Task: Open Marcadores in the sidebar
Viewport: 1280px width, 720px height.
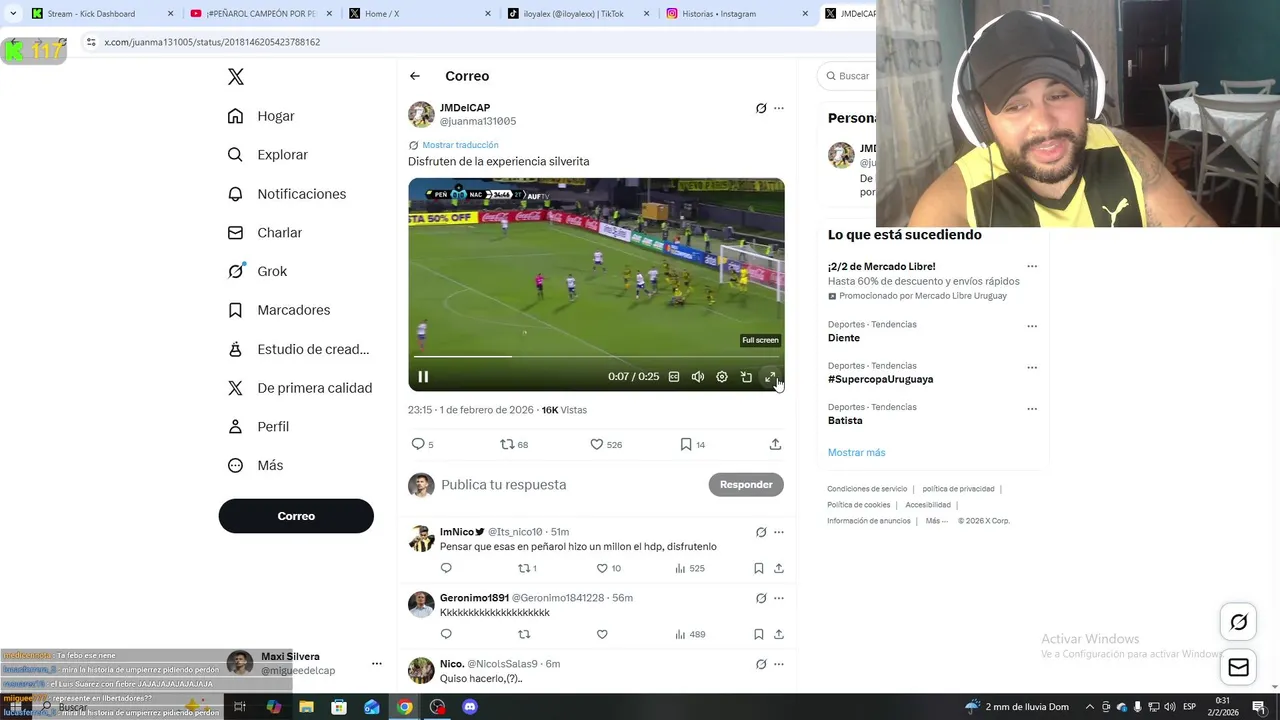Action: (x=278, y=310)
